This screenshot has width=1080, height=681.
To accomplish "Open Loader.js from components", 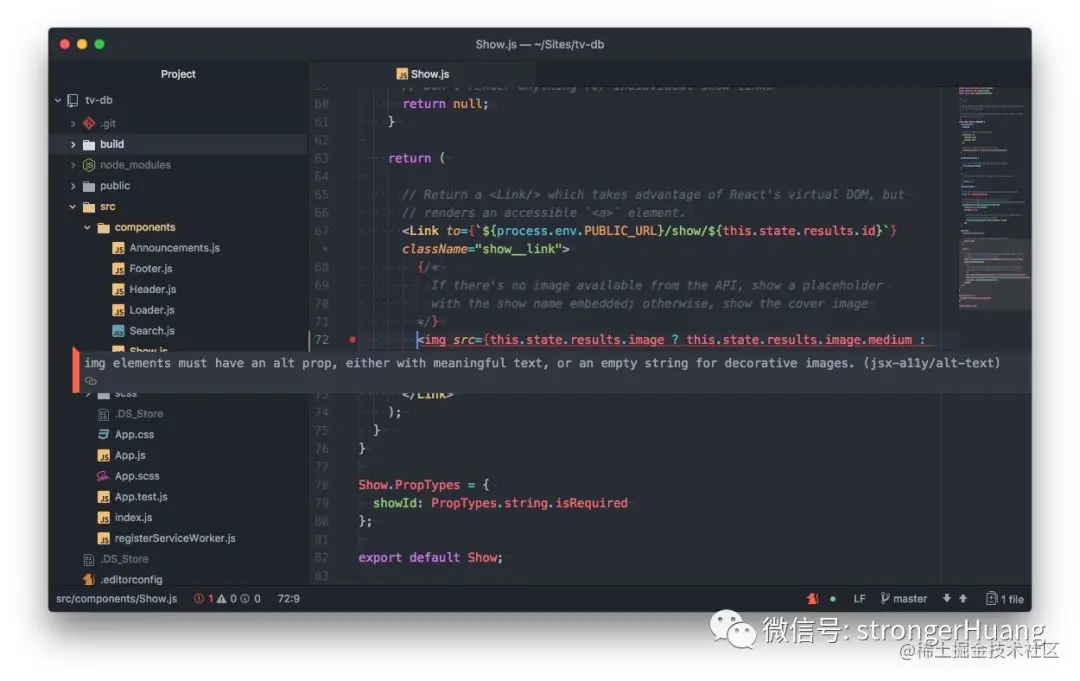I will 152,310.
